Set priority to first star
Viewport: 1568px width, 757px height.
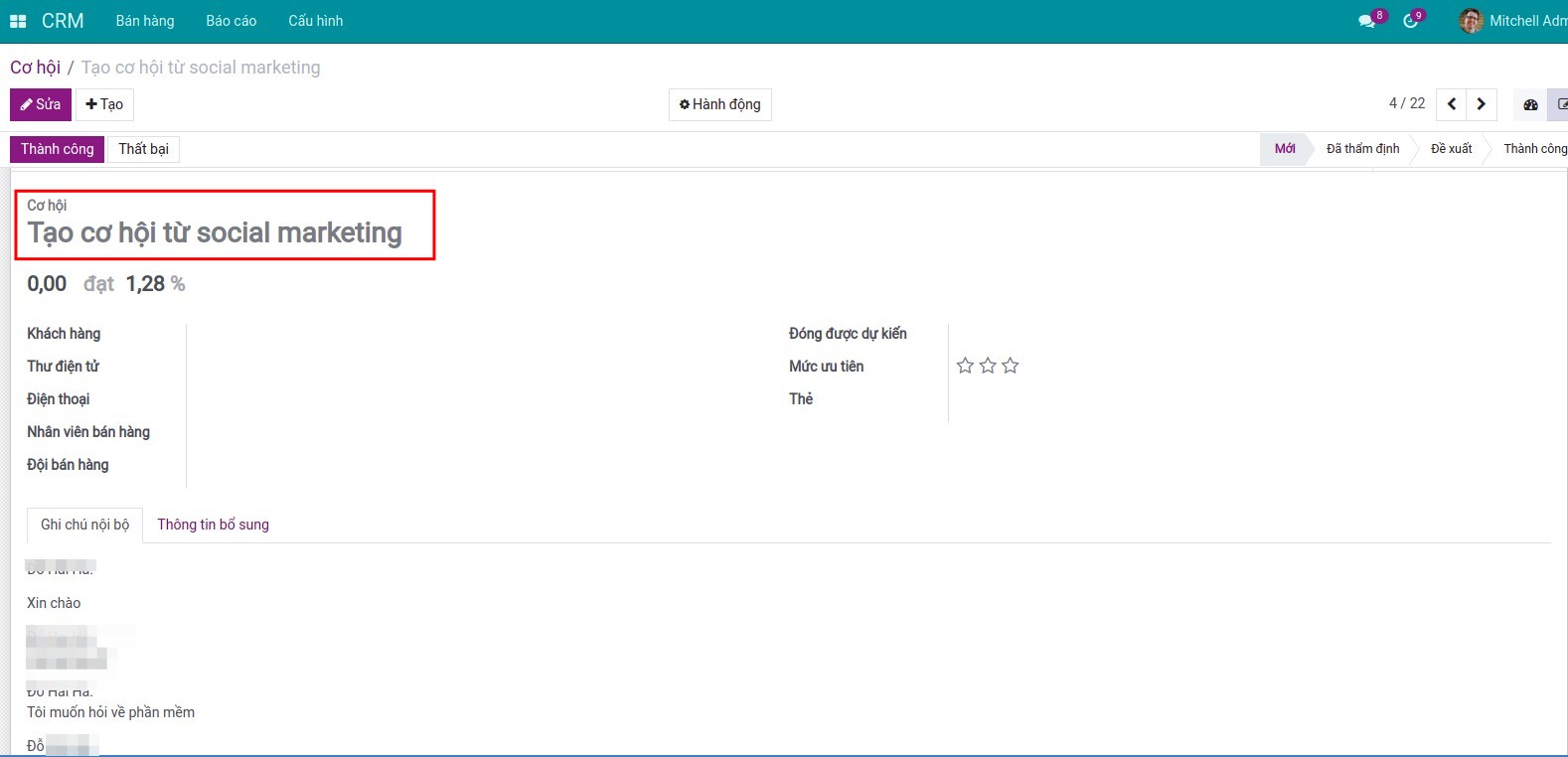coord(965,366)
